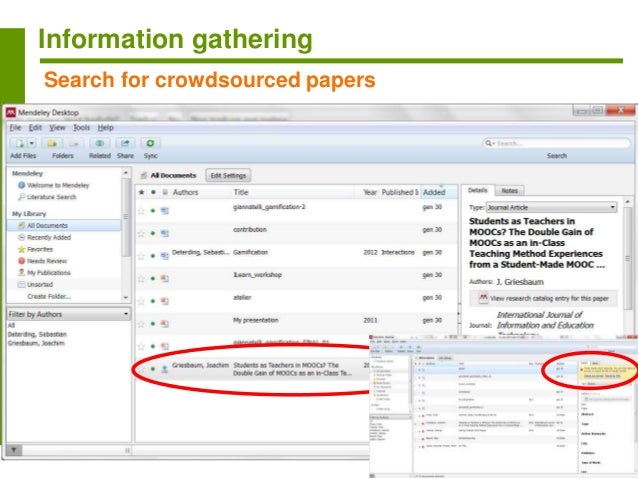Sort by the Title column header

[241, 192]
